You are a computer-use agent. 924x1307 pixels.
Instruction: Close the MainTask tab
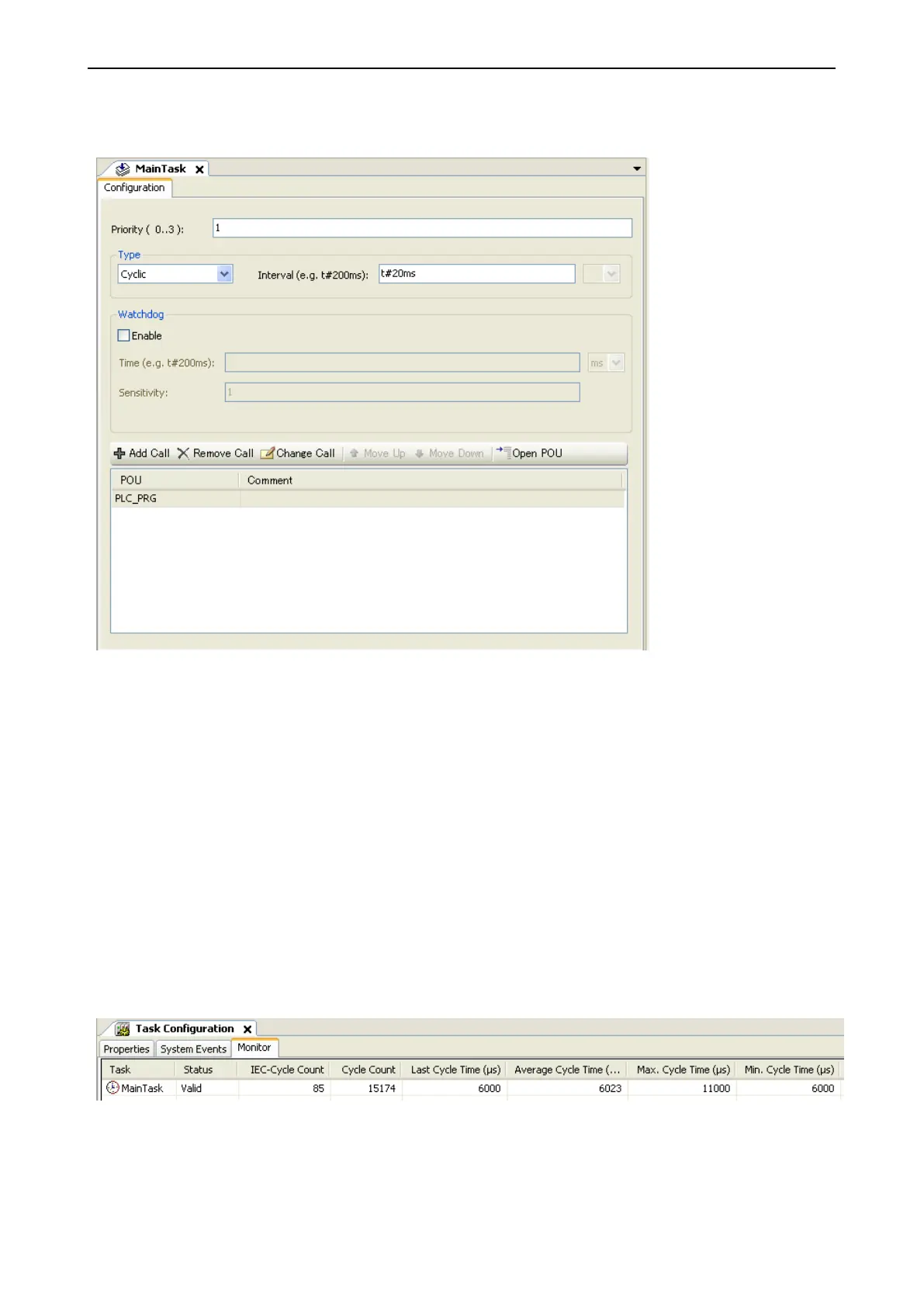[x=199, y=169]
